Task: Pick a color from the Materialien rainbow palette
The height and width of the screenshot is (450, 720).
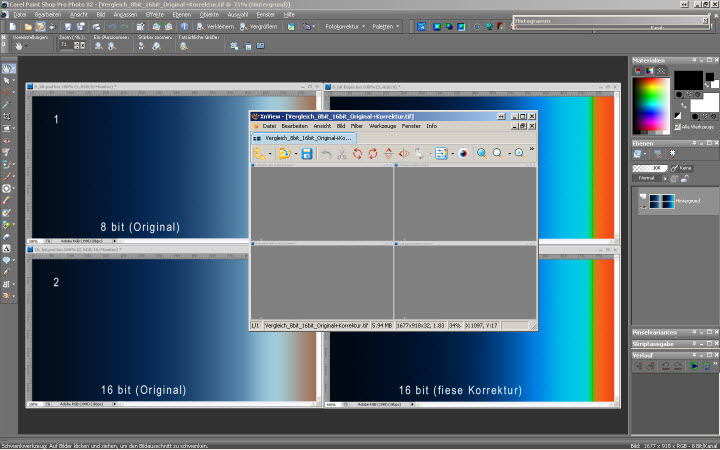Action: point(650,100)
